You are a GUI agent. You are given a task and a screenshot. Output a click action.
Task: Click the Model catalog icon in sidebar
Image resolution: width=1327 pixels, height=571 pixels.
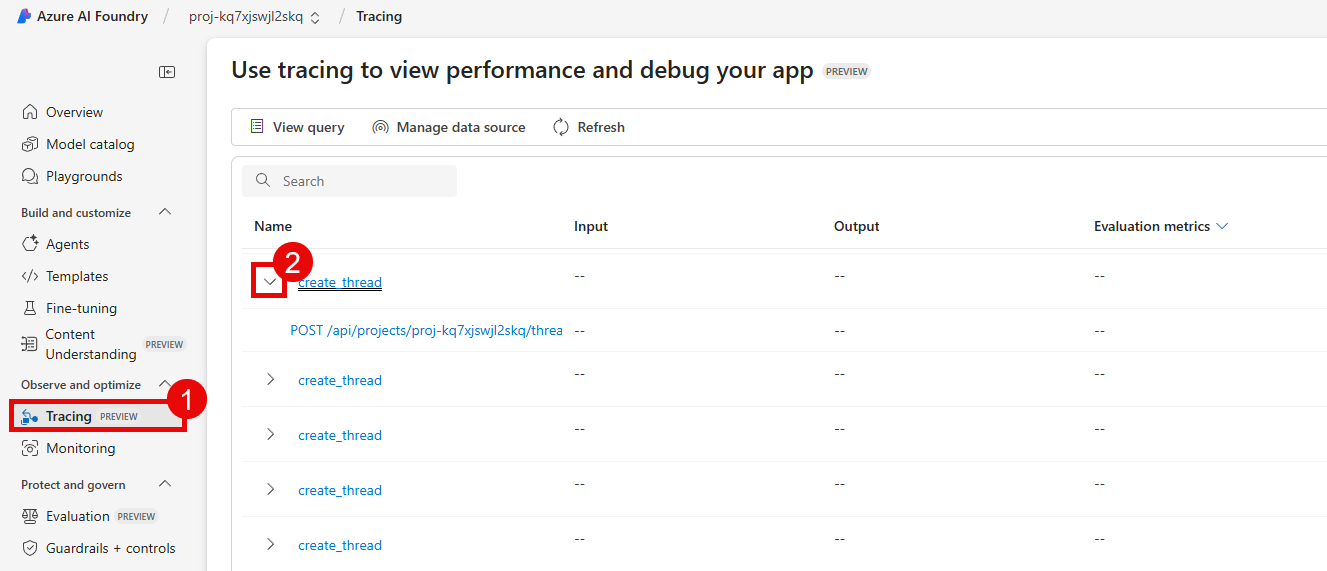click(30, 144)
